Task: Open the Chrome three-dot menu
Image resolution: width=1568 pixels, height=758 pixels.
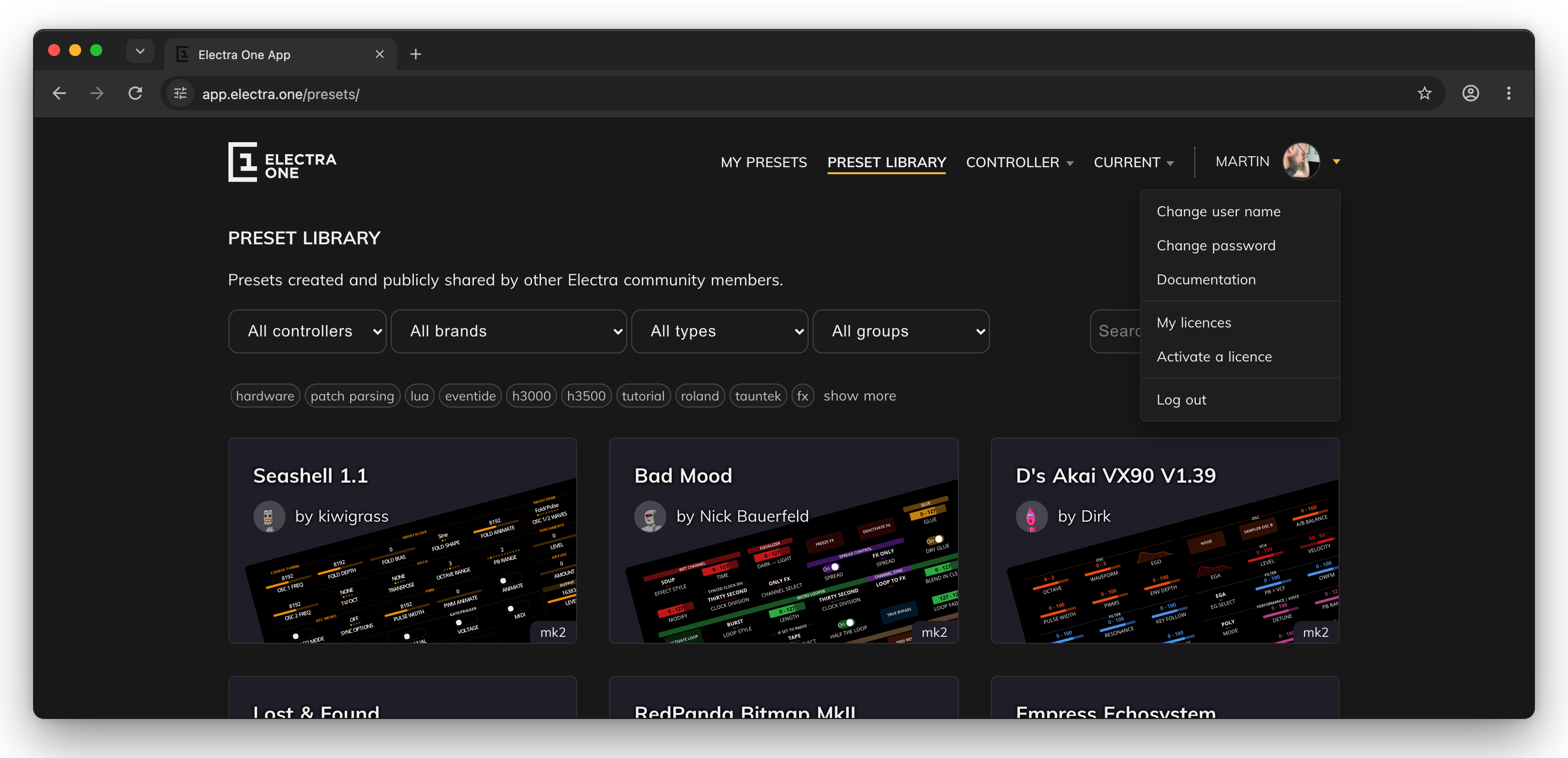Action: (1508, 93)
